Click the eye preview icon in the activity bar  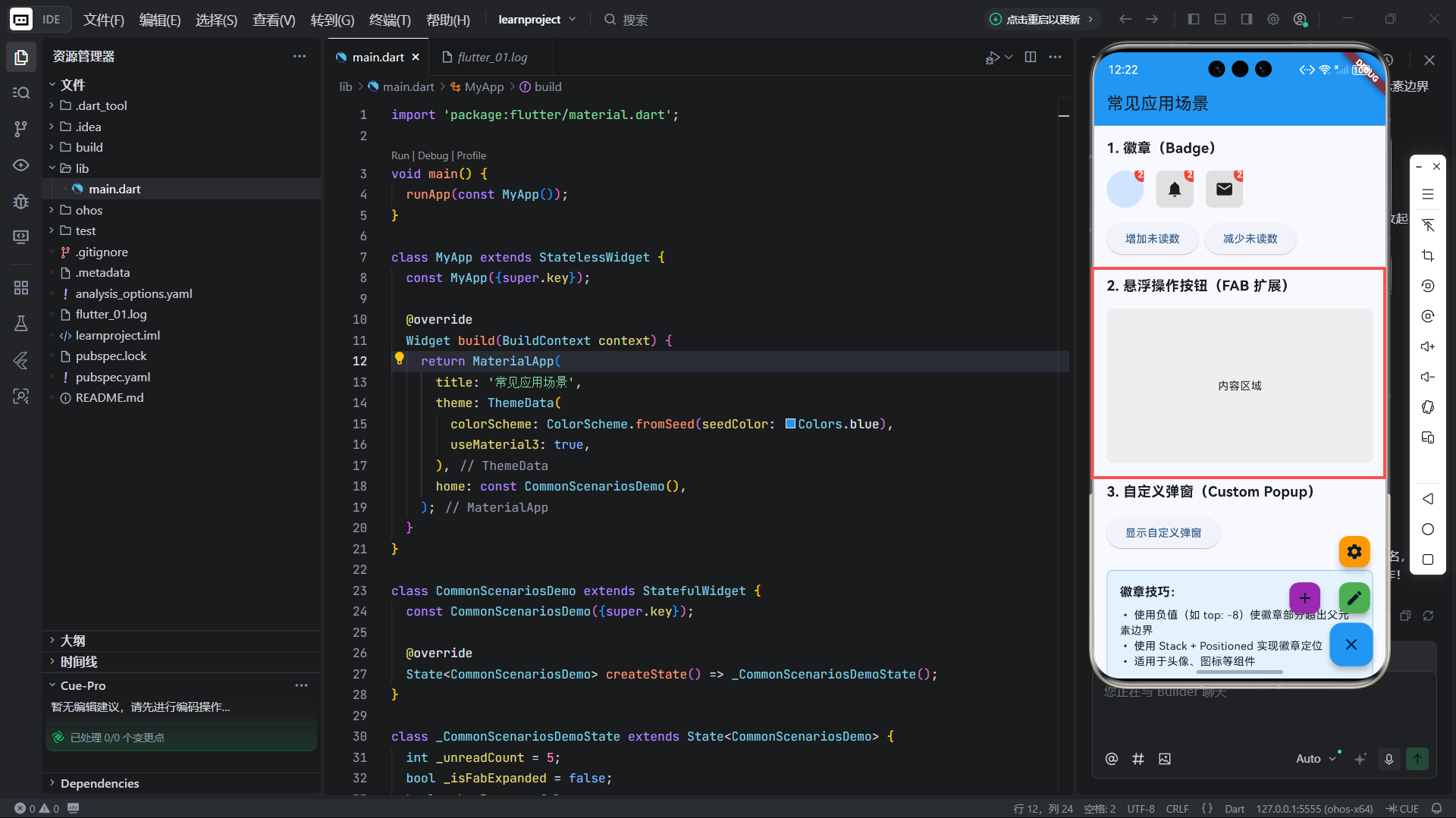[x=21, y=165]
